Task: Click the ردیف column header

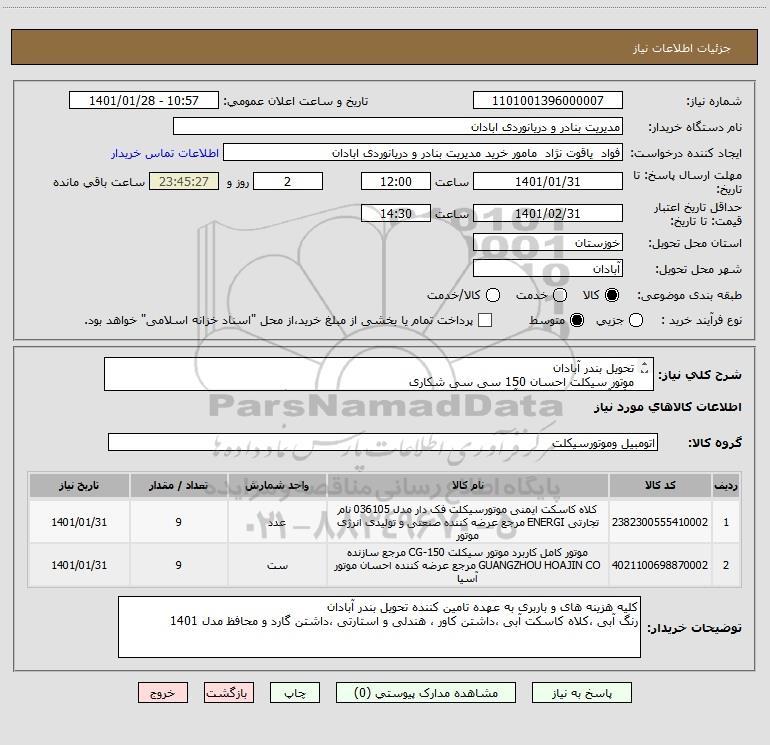Action: (x=726, y=485)
